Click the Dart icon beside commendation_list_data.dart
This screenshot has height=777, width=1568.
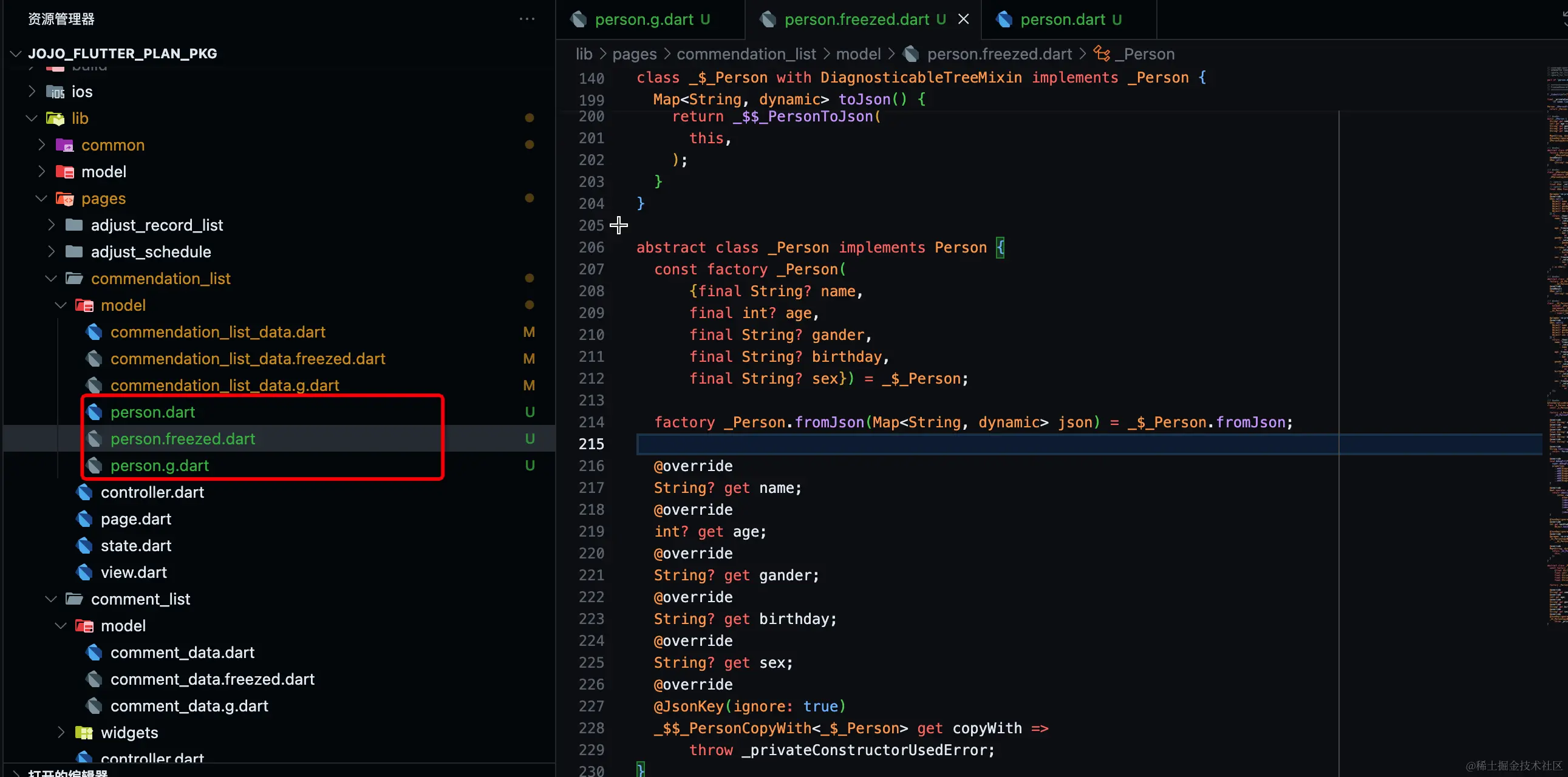tap(94, 332)
